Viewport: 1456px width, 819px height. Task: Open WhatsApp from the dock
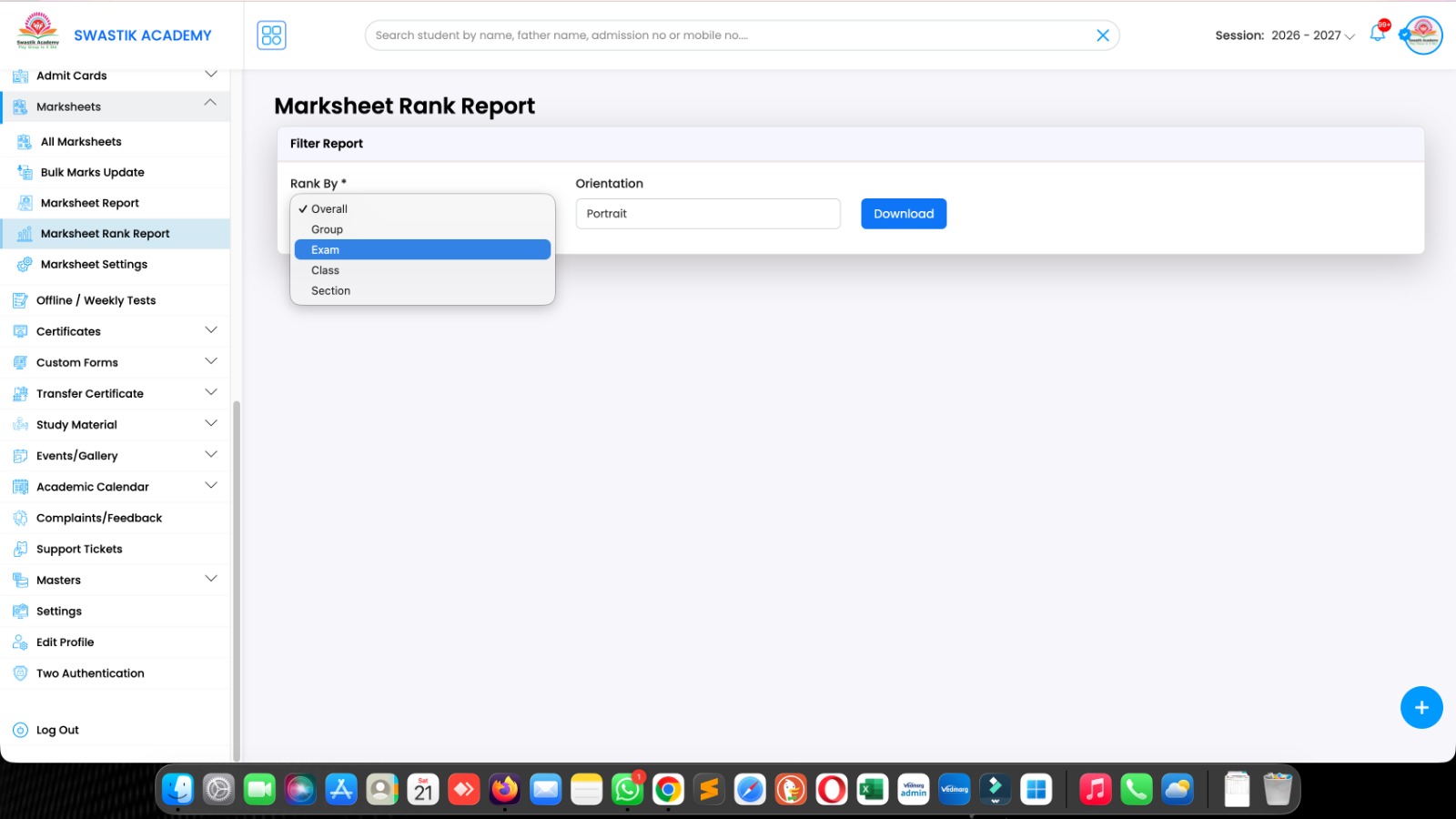tap(627, 789)
